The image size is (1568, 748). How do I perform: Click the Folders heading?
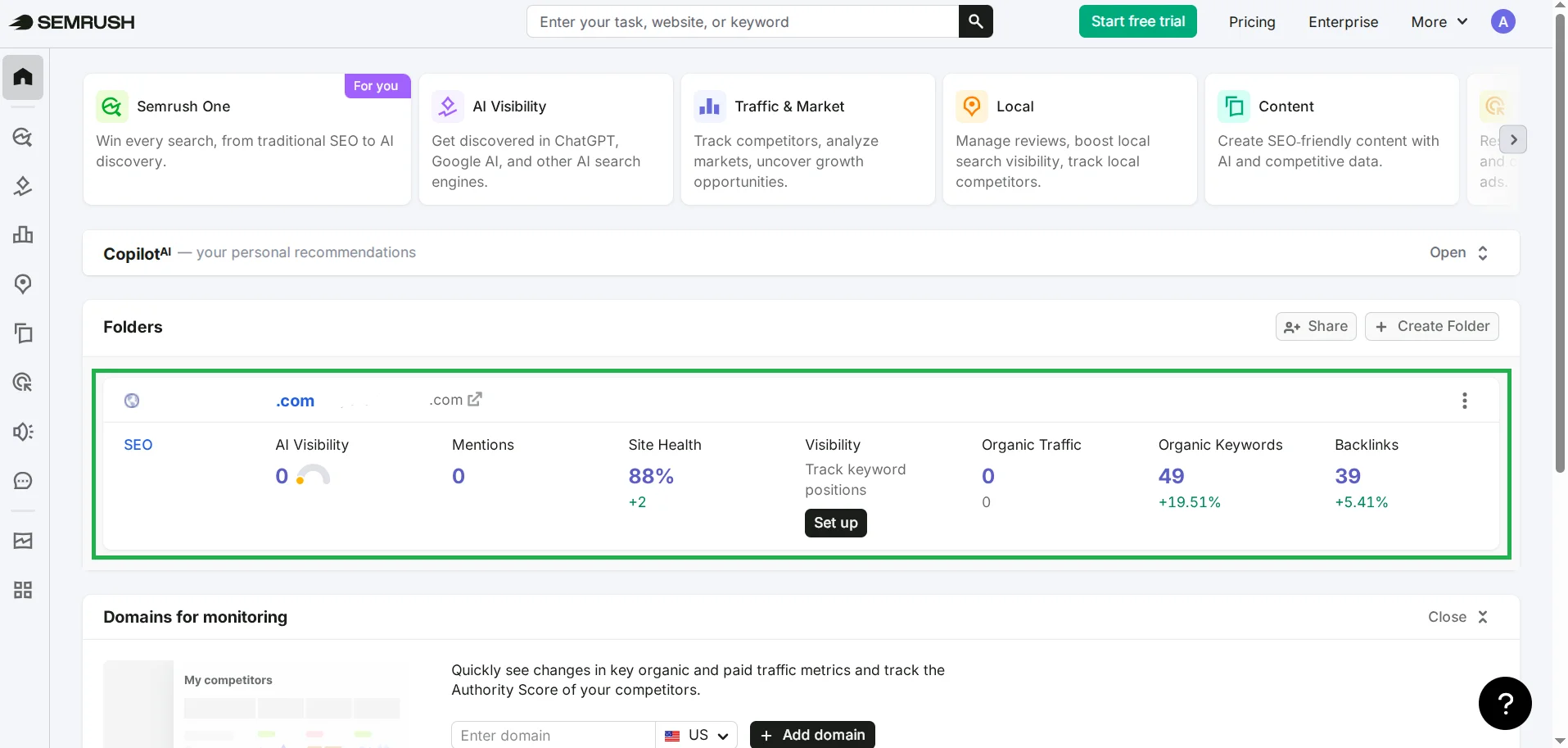click(x=133, y=327)
